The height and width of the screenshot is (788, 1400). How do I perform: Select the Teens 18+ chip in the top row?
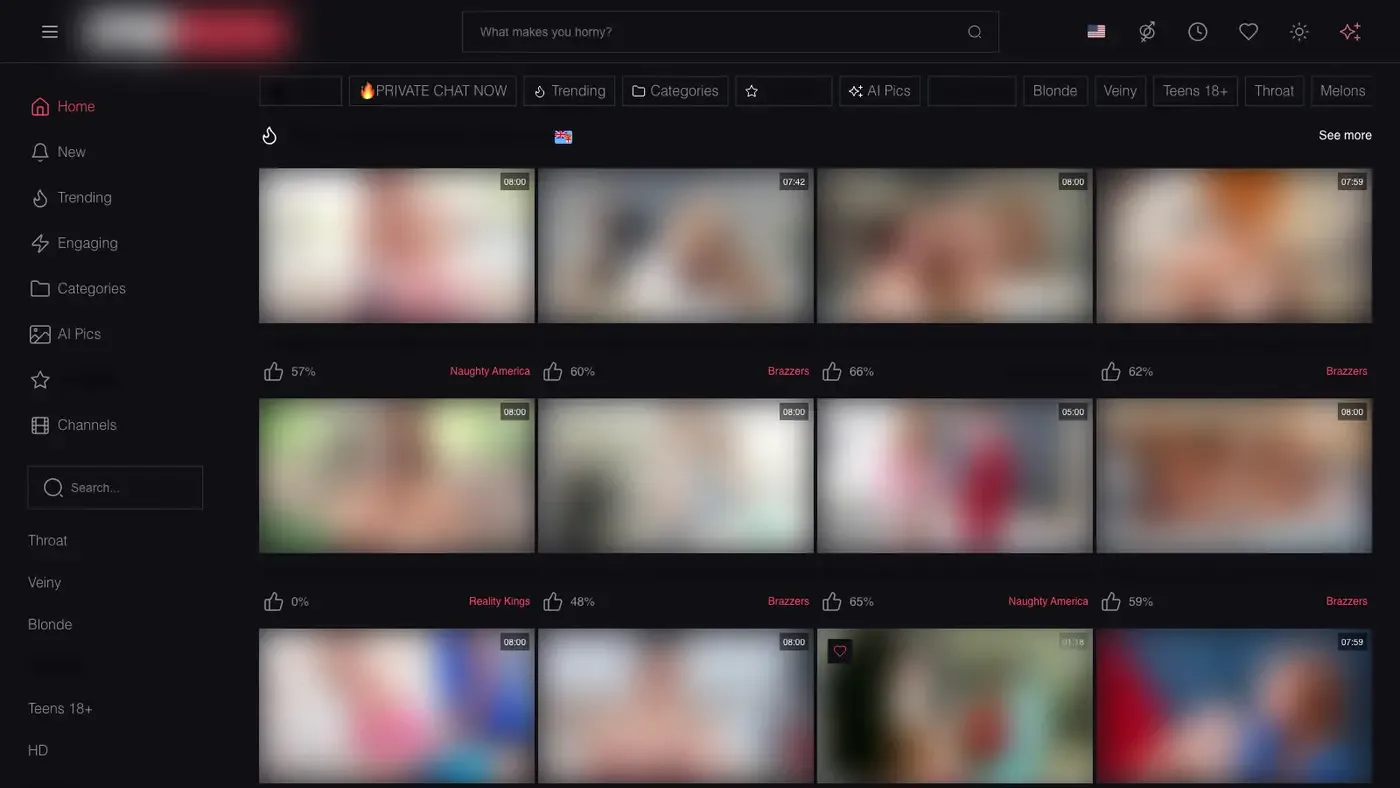click(1195, 91)
